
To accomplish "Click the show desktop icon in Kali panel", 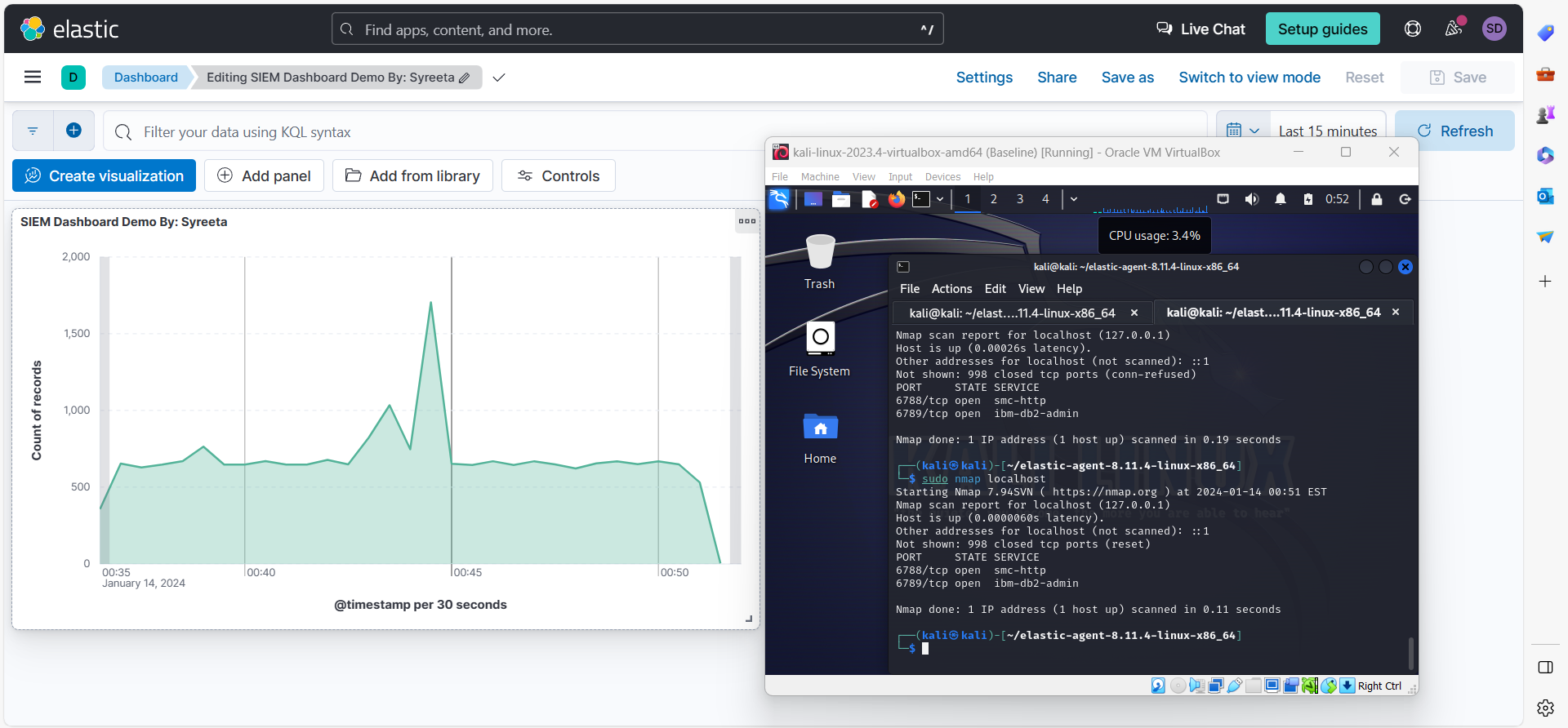I will pos(813,199).
